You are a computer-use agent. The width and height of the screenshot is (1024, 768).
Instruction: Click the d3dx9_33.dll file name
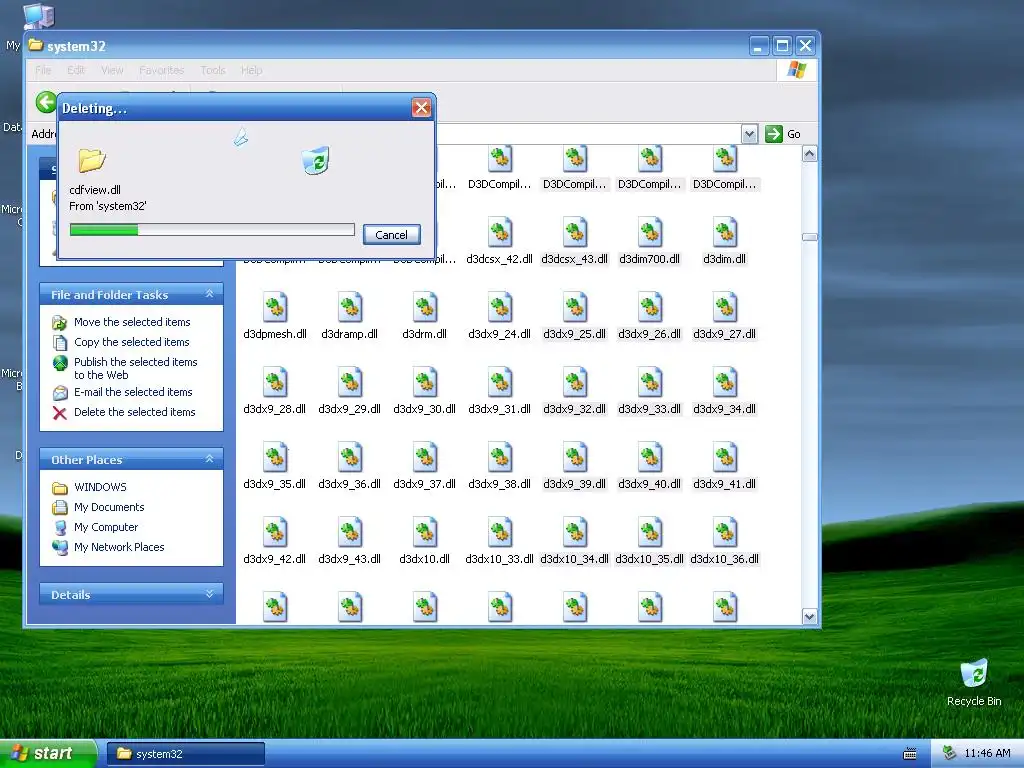pos(650,409)
